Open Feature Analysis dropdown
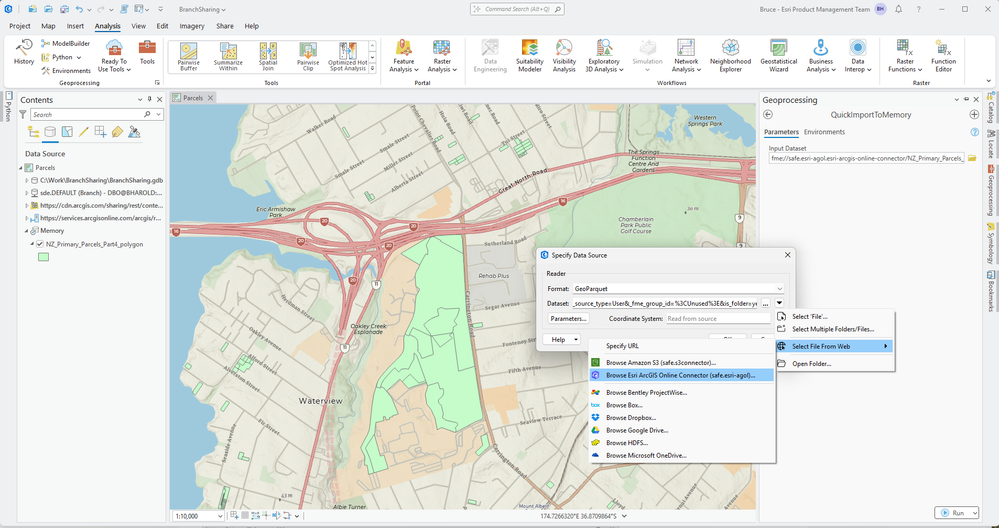Viewport: 999px width, 528px height. click(x=403, y=56)
